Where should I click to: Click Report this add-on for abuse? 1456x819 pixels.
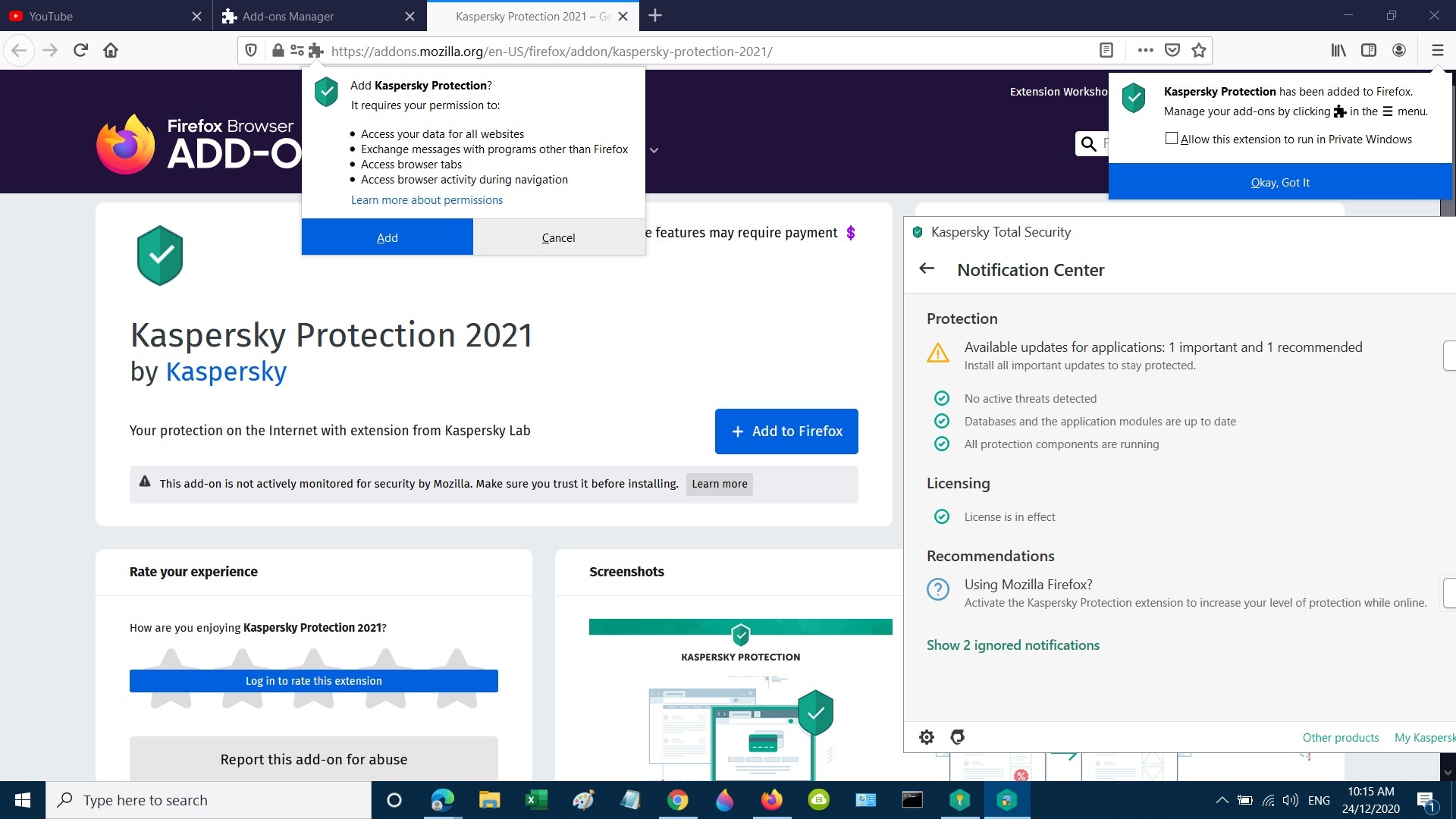(x=314, y=759)
